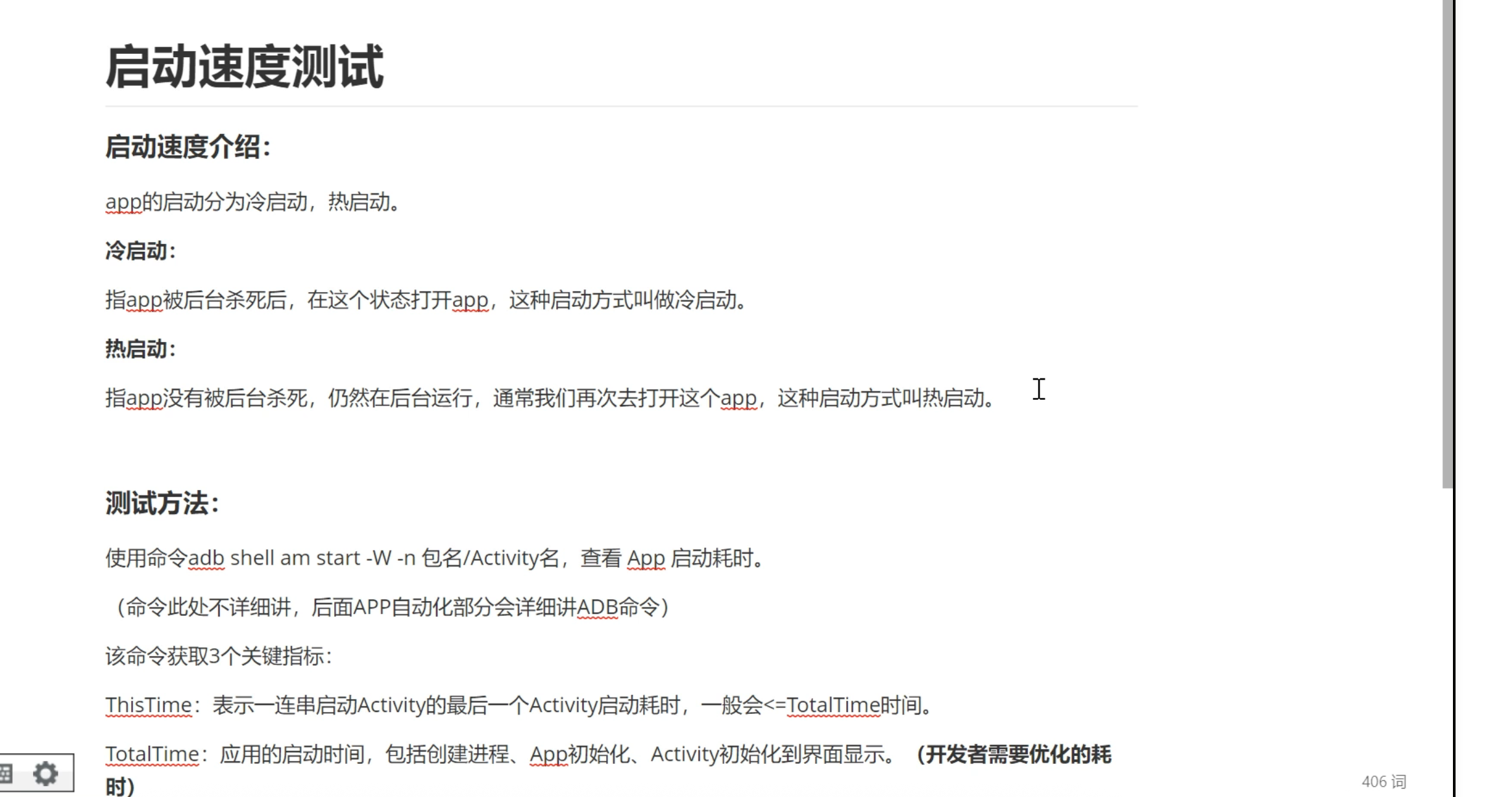Click the underlined App before 启动耗时

646,558
